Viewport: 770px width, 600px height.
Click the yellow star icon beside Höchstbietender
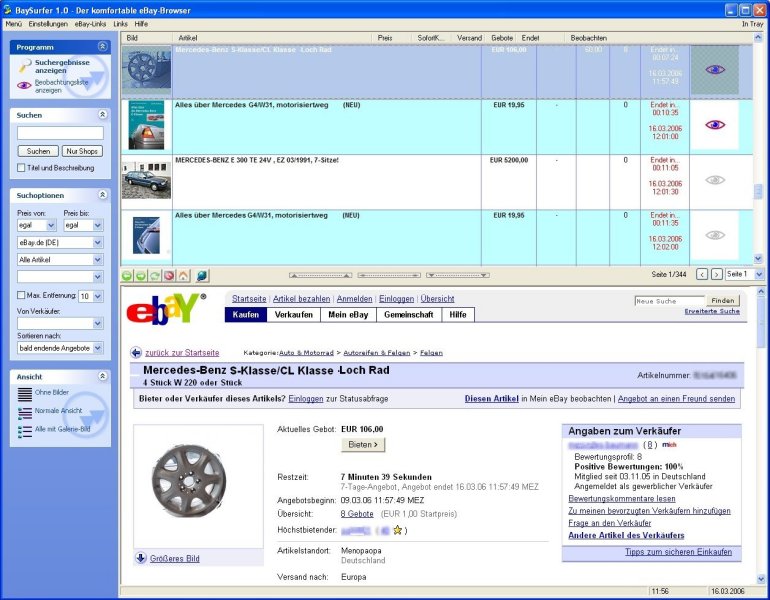(397, 530)
